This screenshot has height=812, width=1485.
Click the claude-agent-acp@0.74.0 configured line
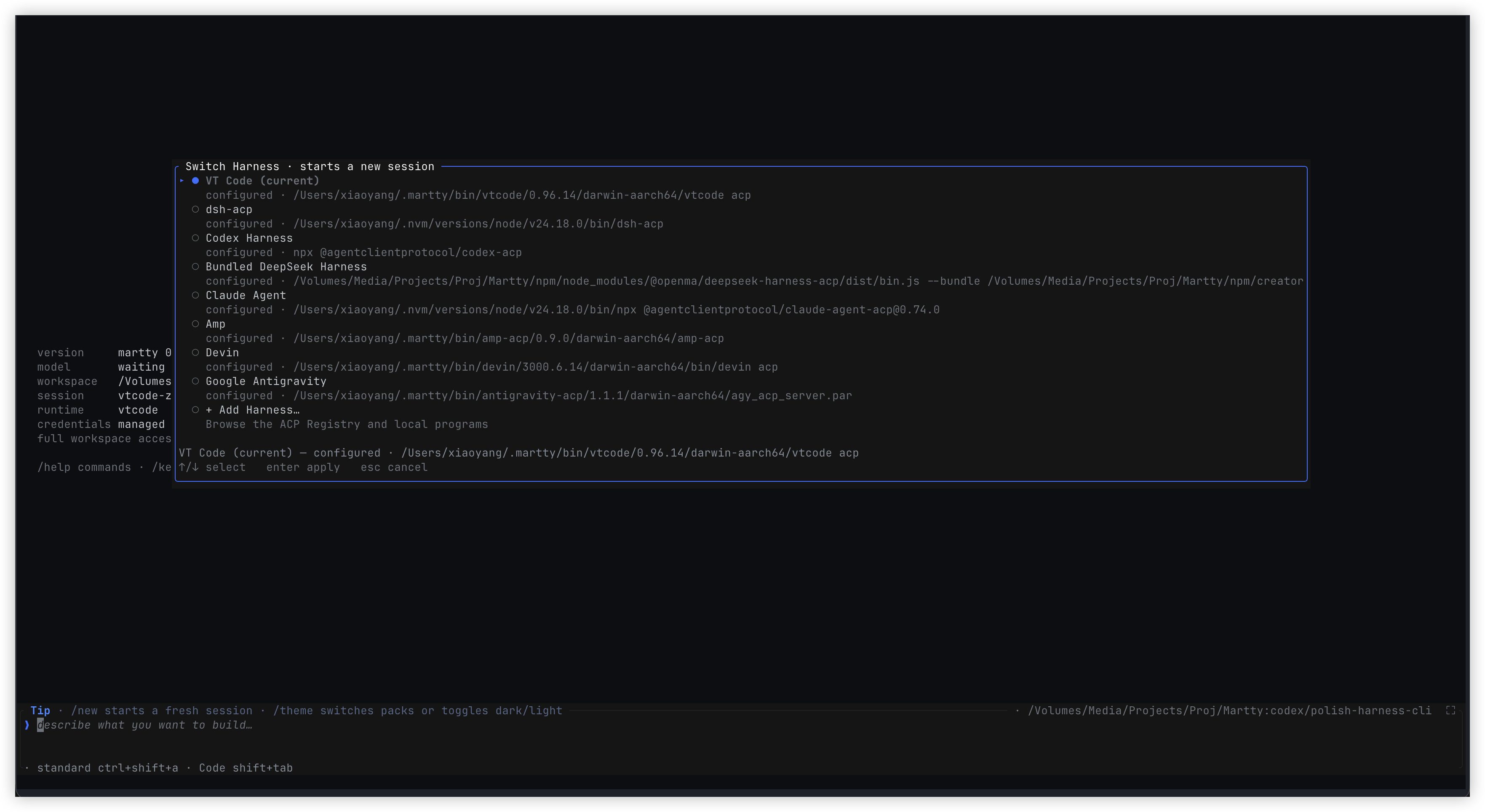[573, 310]
